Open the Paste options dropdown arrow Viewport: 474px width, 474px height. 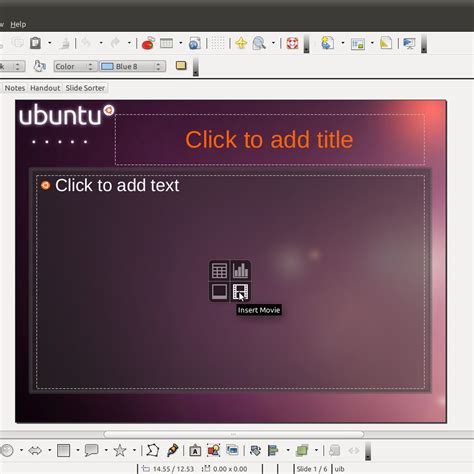(50, 43)
